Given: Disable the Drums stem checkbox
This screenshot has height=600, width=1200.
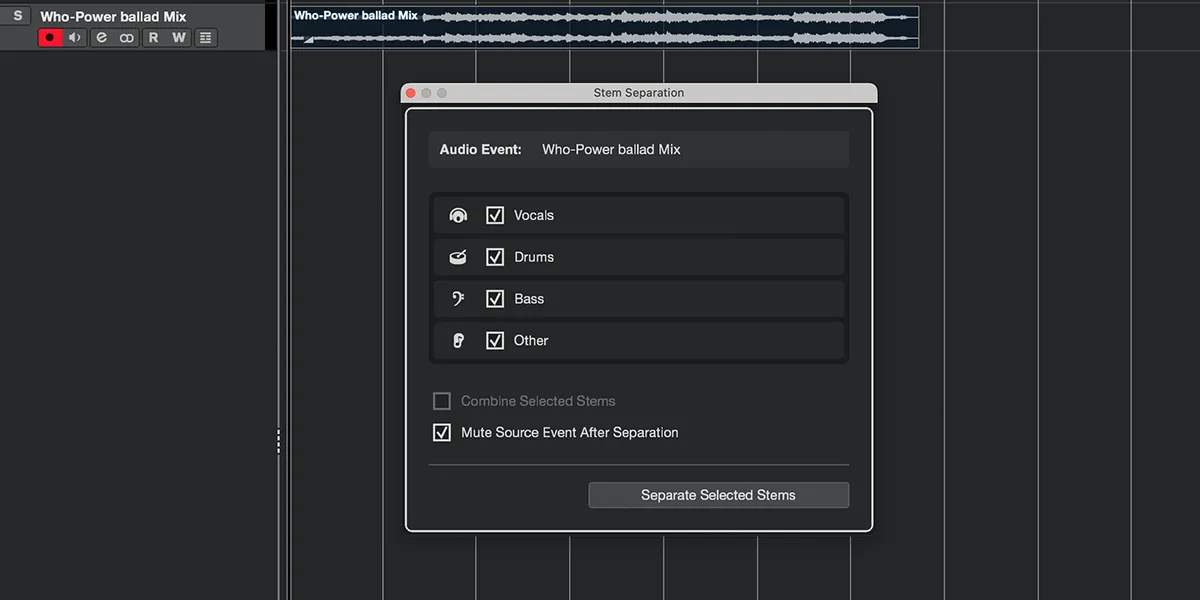Looking at the screenshot, I should tap(494, 257).
